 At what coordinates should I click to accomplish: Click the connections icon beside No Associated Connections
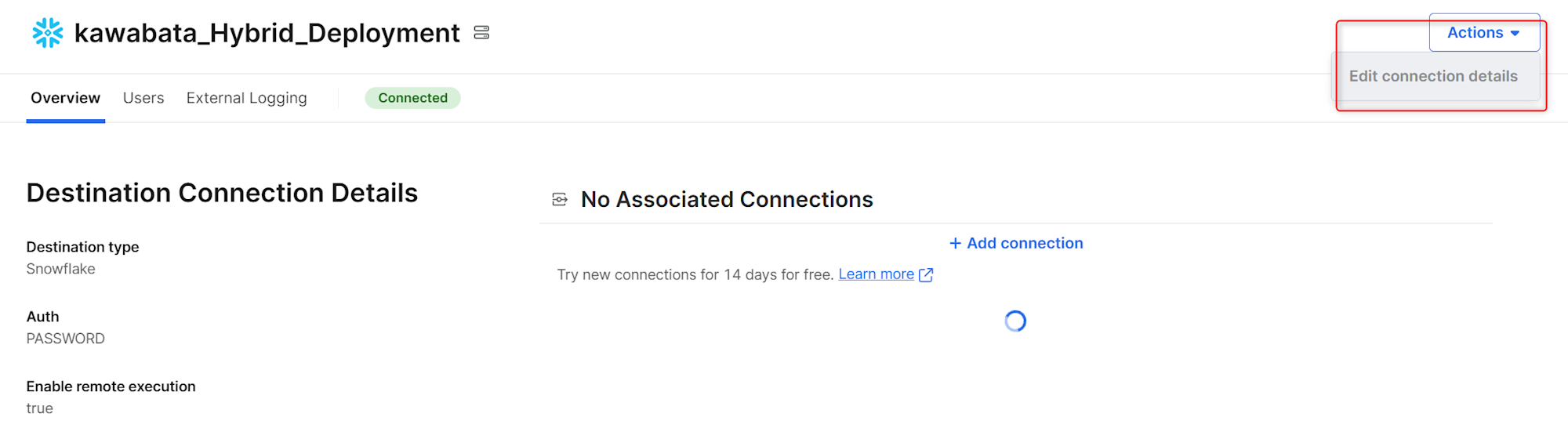point(560,200)
